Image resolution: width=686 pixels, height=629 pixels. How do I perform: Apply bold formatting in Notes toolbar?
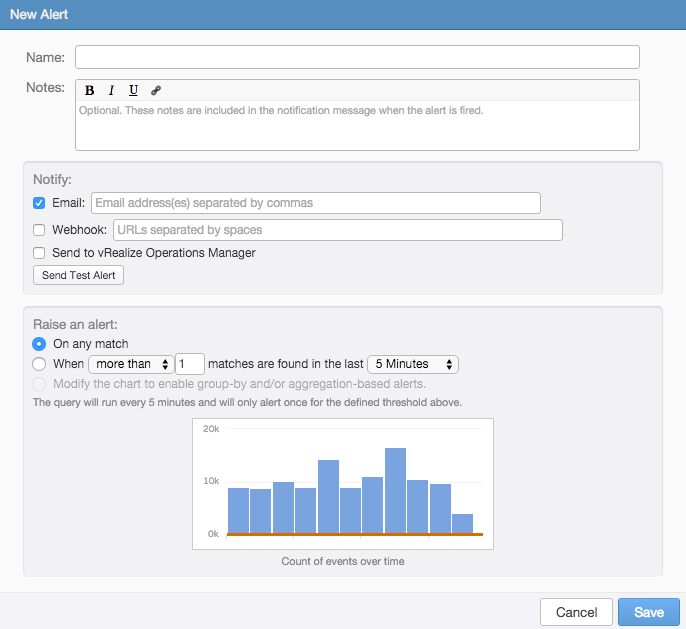point(90,90)
